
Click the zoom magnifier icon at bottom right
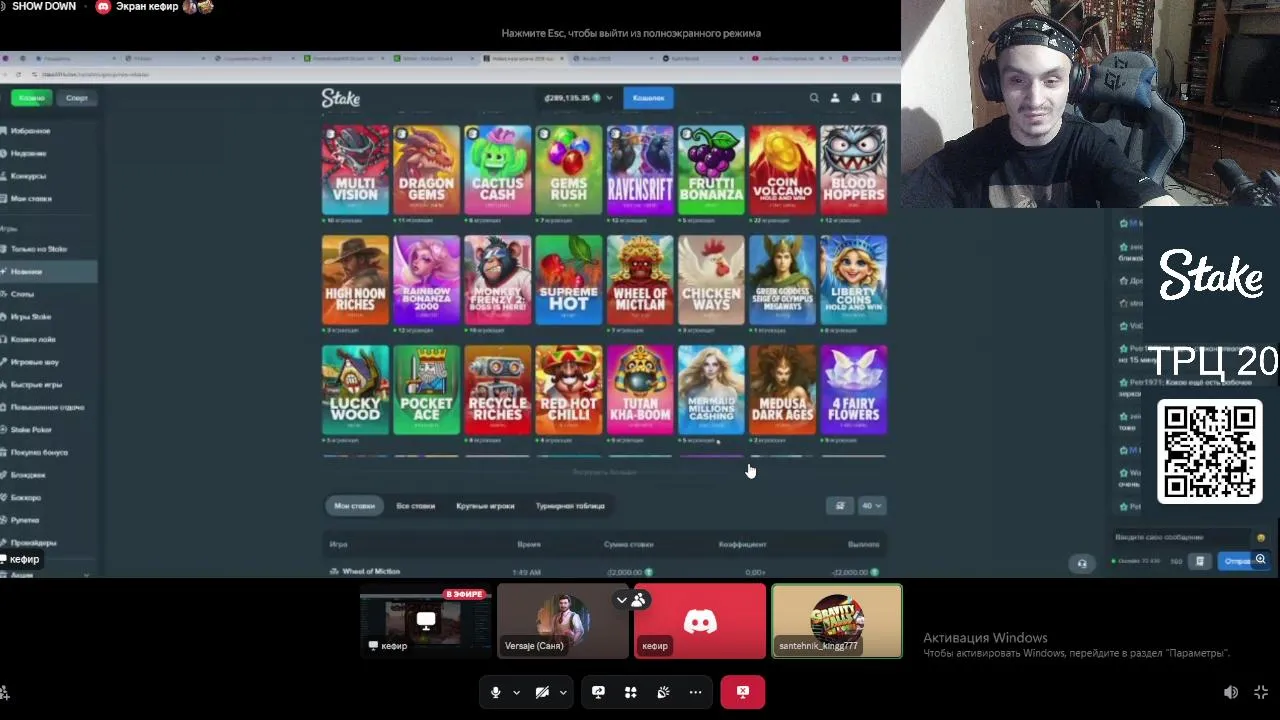[1261, 560]
